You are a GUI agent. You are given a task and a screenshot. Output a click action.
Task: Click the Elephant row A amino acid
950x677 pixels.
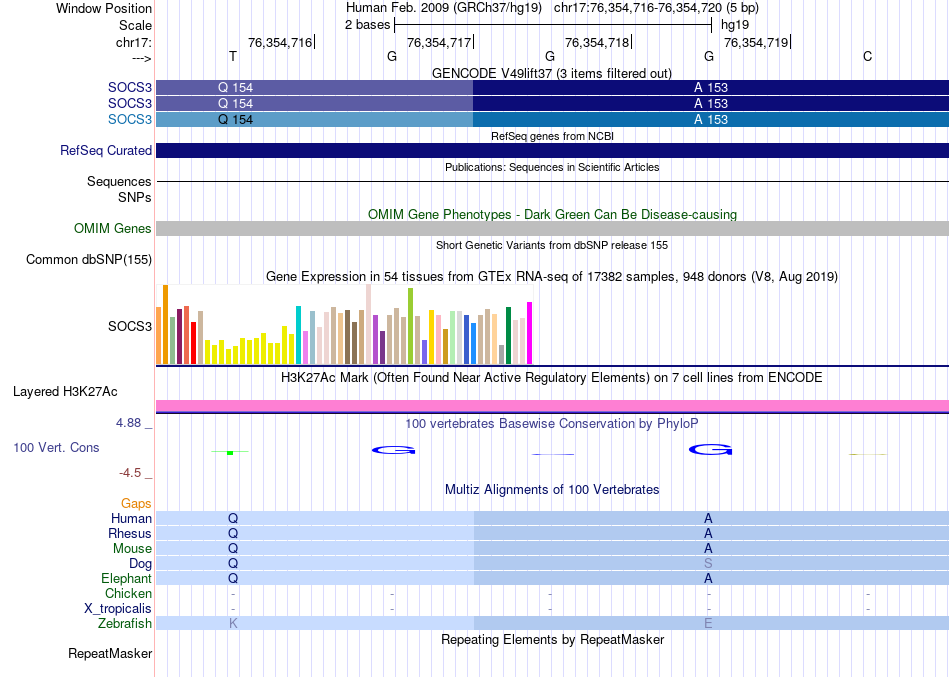click(x=708, y=578)
